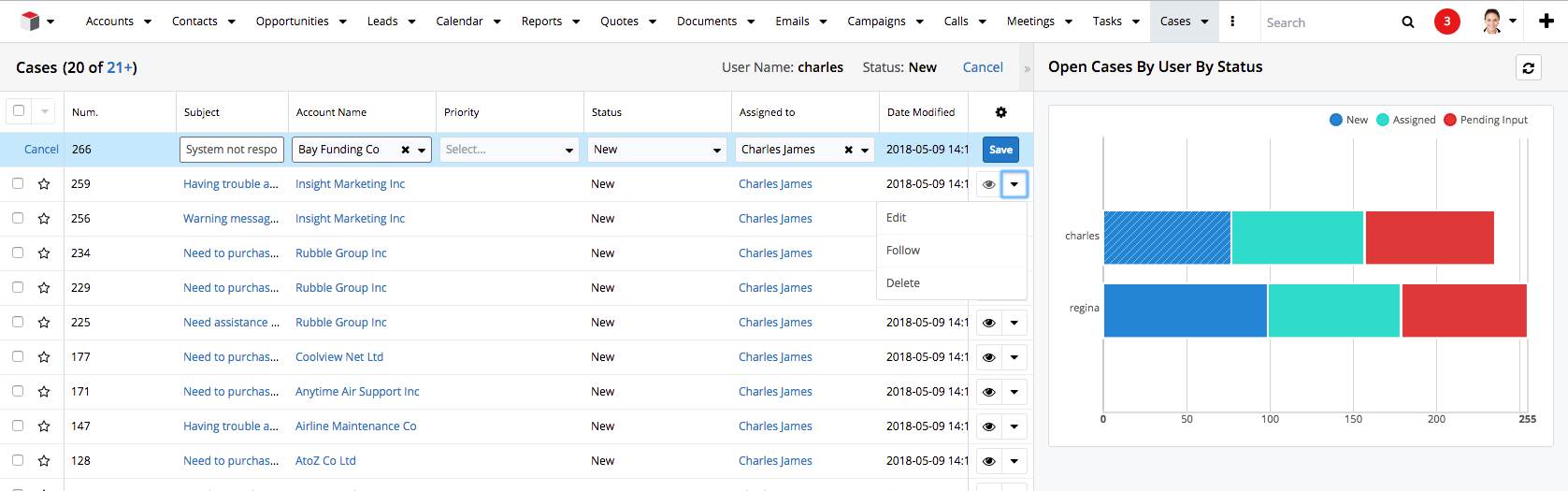The height and width of the screenshot is (491, 1568).
Task: Open the SugarCRM cube home icon
Action: 30,21
